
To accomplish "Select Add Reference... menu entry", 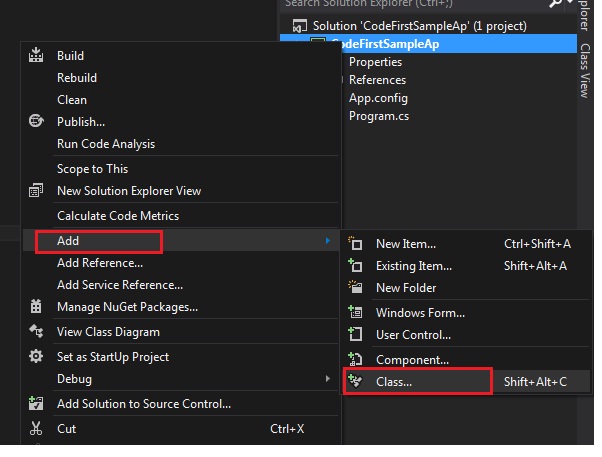I will 100,263.
